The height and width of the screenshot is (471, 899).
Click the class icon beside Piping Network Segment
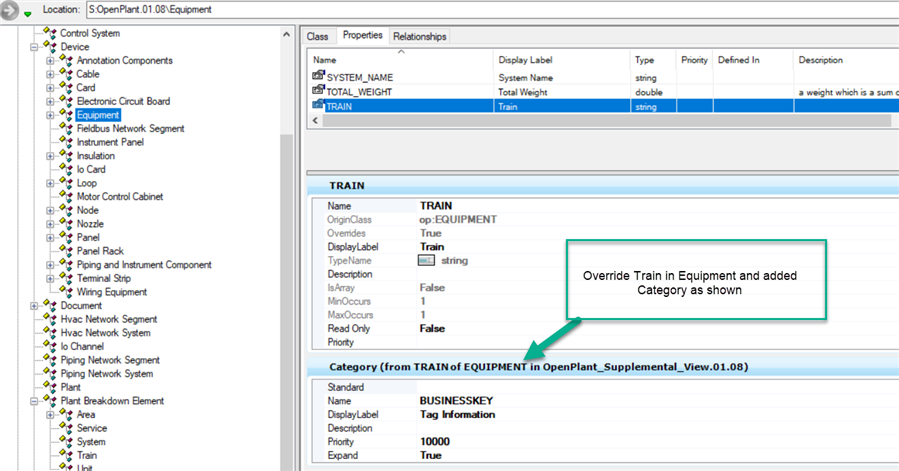50,360
